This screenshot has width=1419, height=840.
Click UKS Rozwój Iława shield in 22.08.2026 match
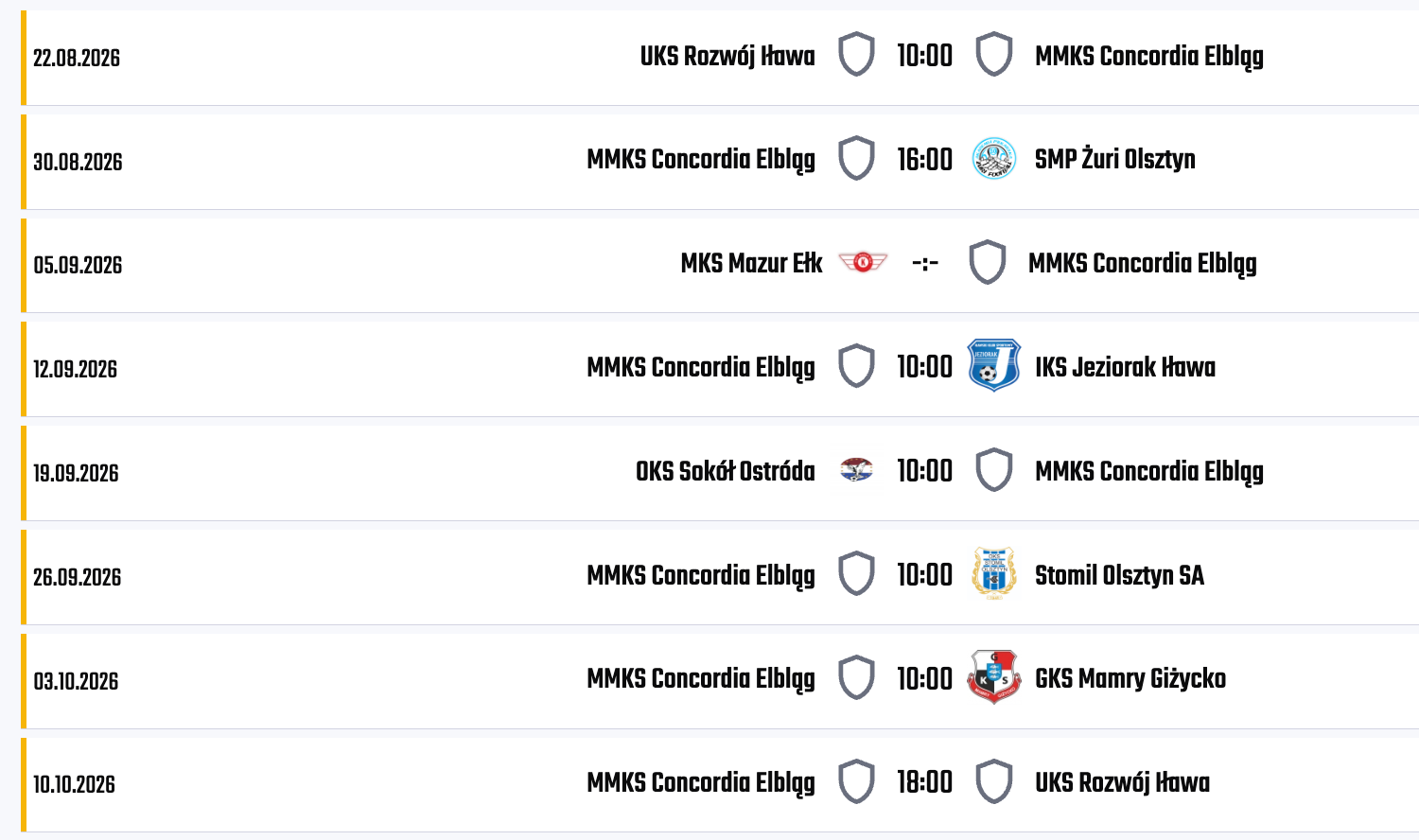point(856,55)
